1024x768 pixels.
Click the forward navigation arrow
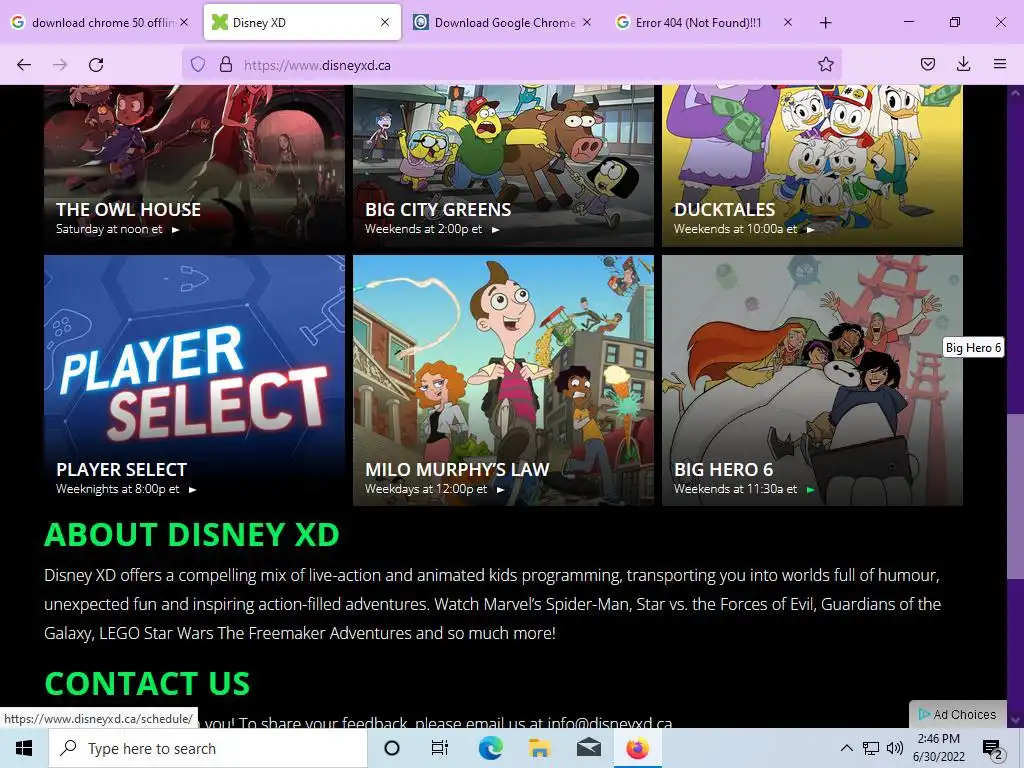point(60,65)
